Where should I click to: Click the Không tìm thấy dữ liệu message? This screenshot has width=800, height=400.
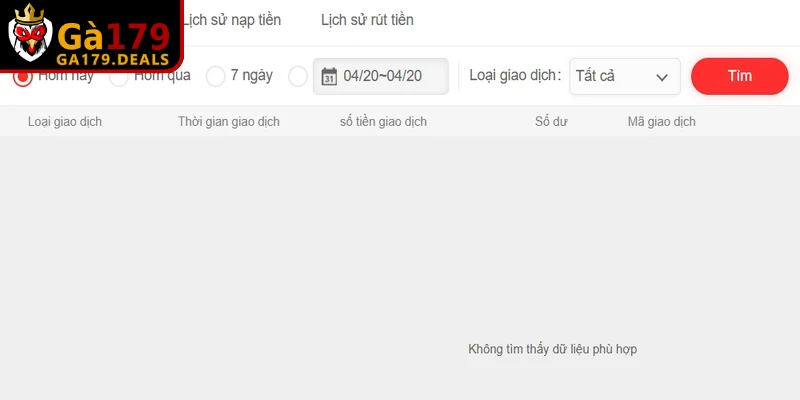coord(552,349)
